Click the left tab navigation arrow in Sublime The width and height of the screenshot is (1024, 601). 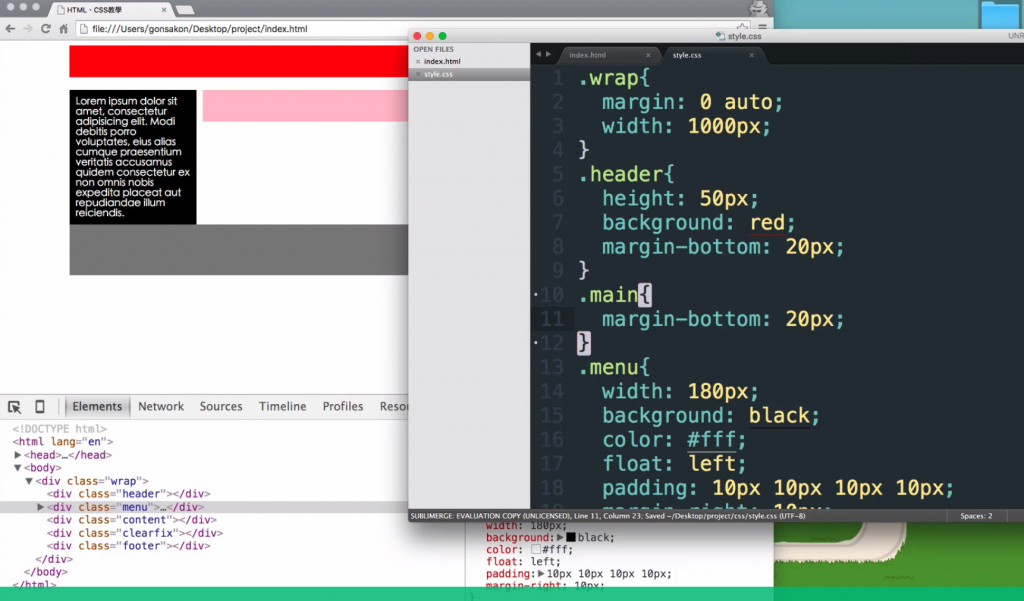point(538,54)
